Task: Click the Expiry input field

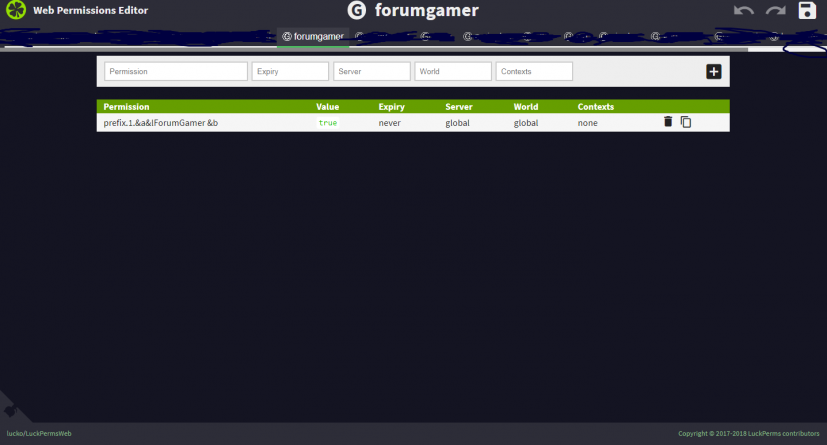Action: coord(290,72)
